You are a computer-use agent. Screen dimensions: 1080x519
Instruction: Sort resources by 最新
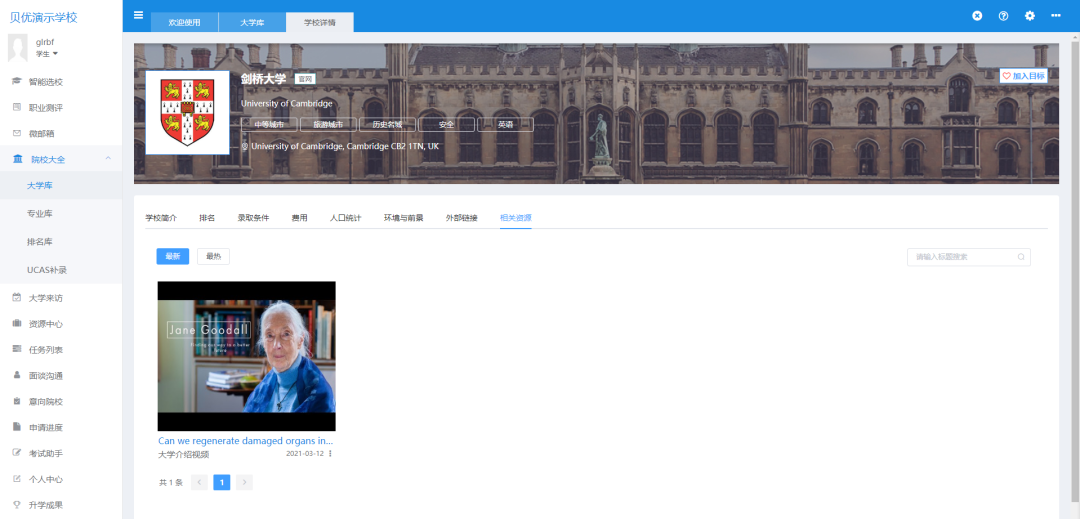coord(173,256)
